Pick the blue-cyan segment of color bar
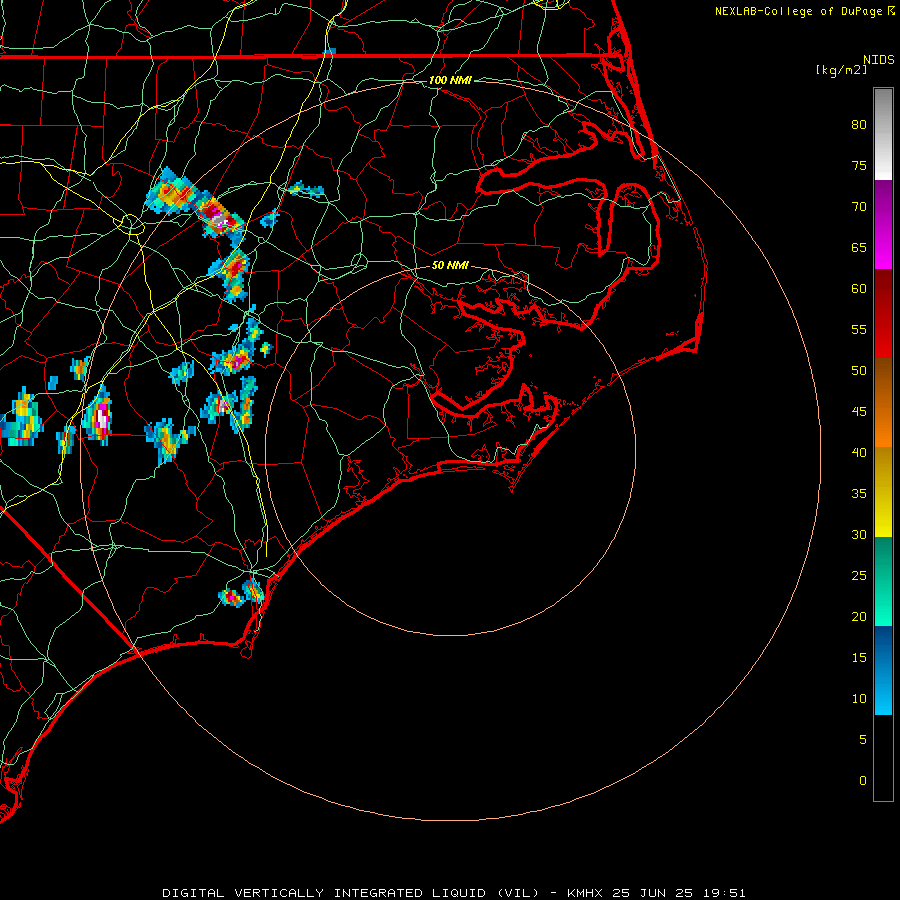Image resolution: width=900 pixels, height=900 pixels. pos(883,670)
